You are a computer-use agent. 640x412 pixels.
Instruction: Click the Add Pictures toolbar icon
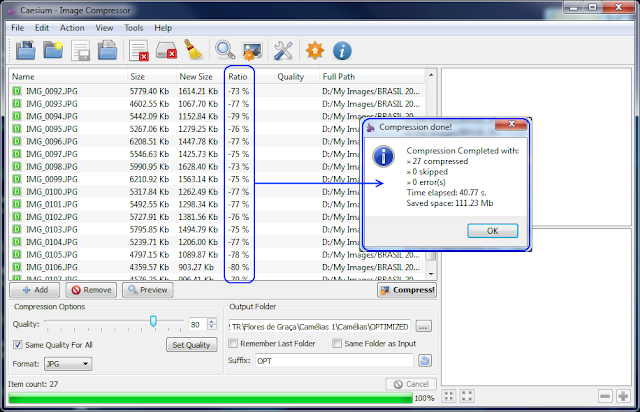pos(25,51)
